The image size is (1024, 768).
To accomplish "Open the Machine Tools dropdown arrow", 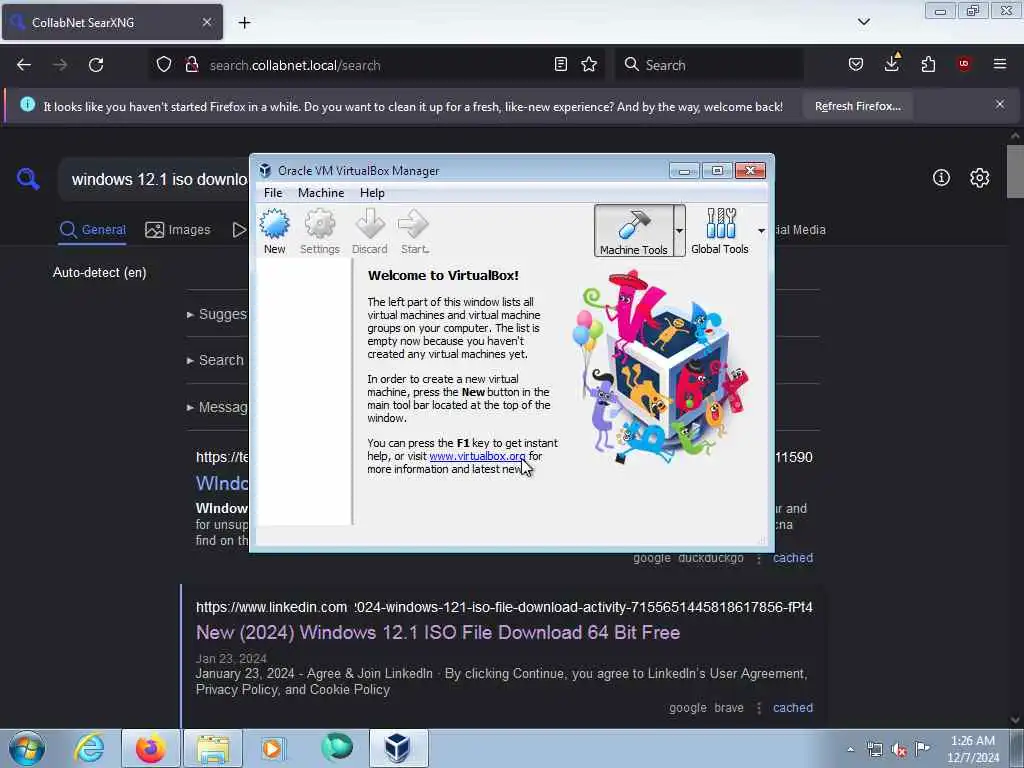I will click(x=679, y=231).
